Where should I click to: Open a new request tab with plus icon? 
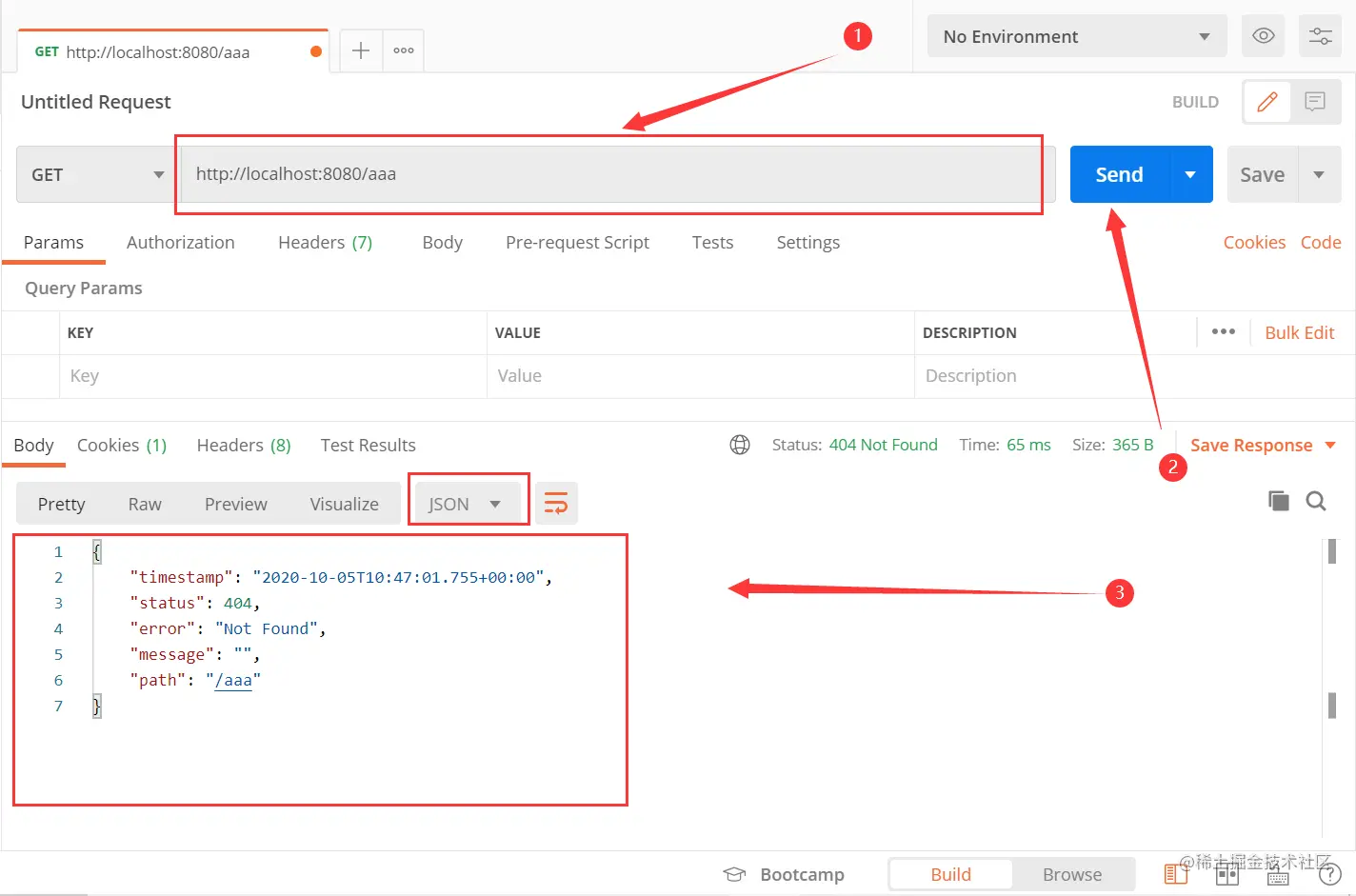tap(361, 50)
